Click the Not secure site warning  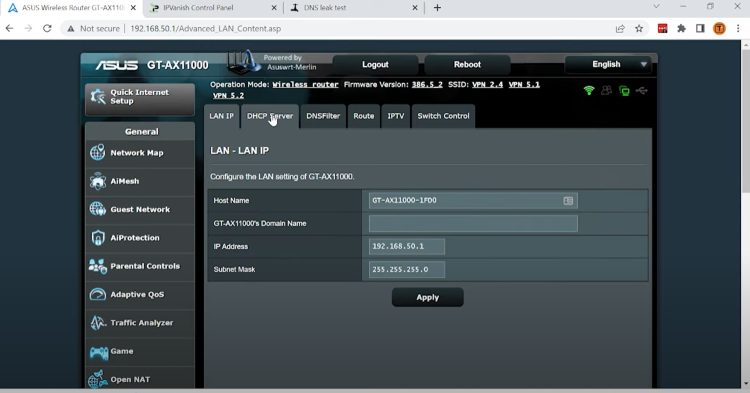pos(94,28)
